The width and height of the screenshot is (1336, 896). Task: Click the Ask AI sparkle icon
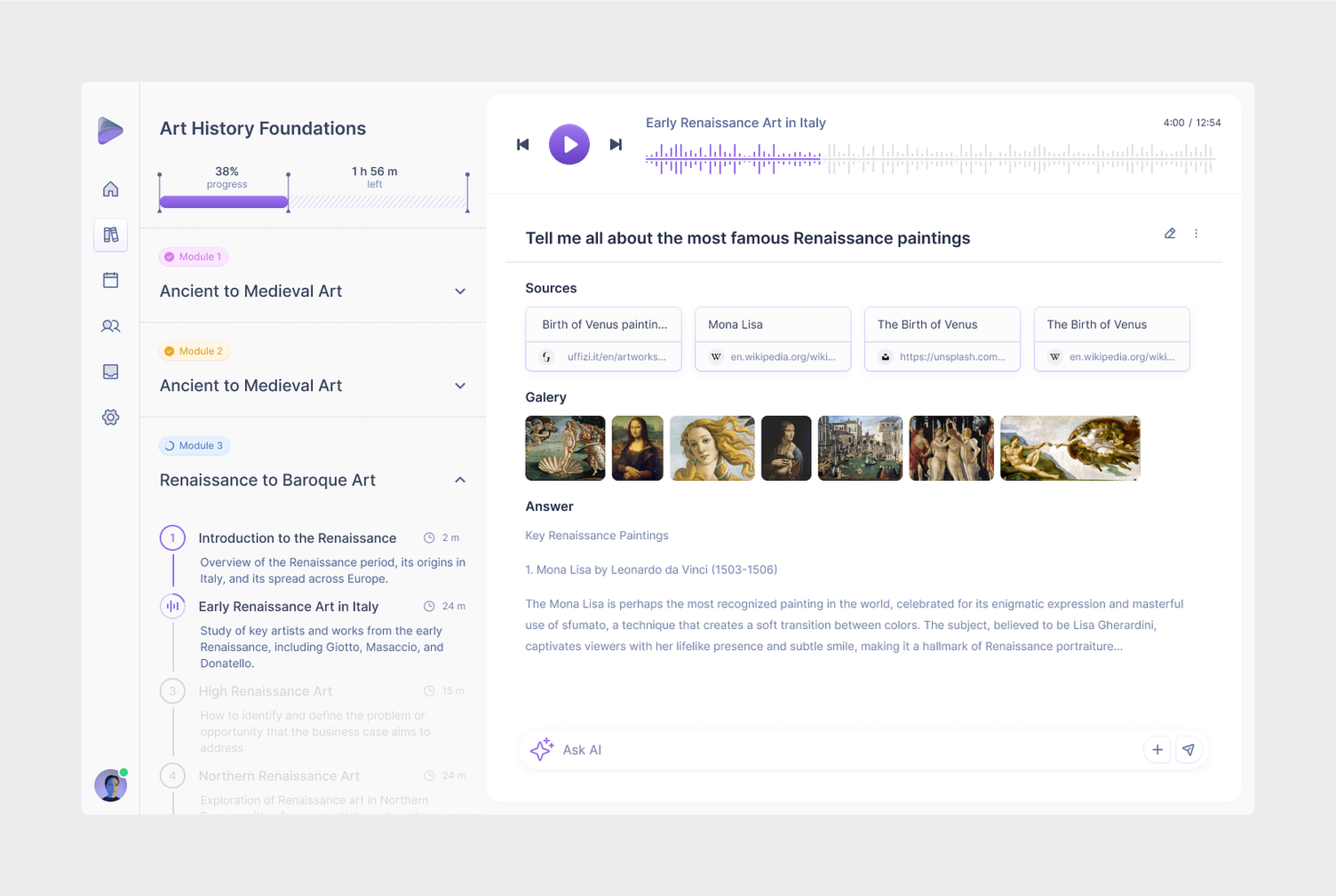tap(541, 749)
